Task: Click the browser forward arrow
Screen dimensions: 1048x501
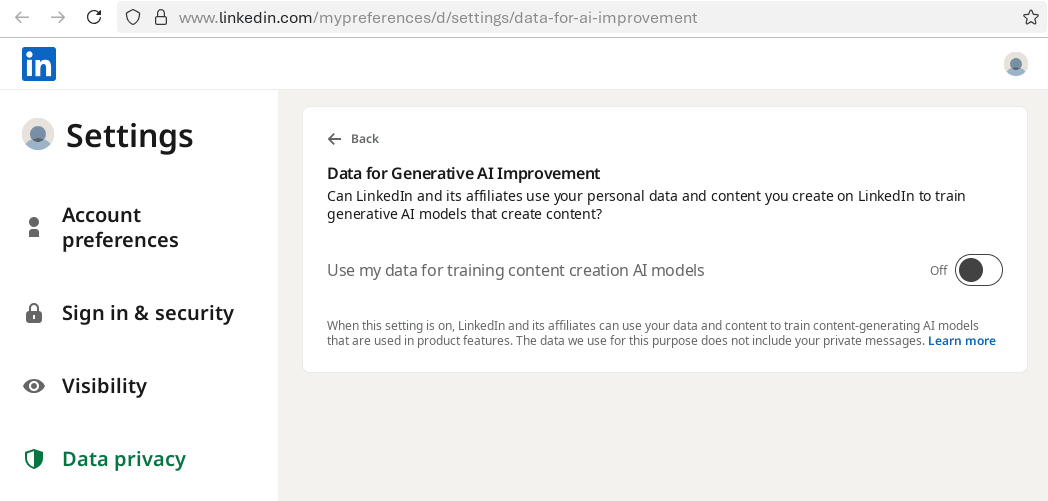Action: click(x=58, y=17)
